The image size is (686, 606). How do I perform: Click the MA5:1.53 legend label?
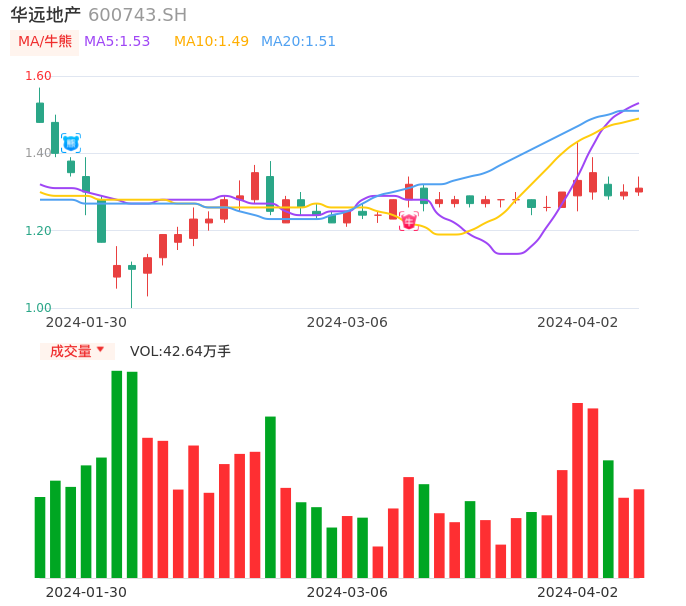click(117, 42)
